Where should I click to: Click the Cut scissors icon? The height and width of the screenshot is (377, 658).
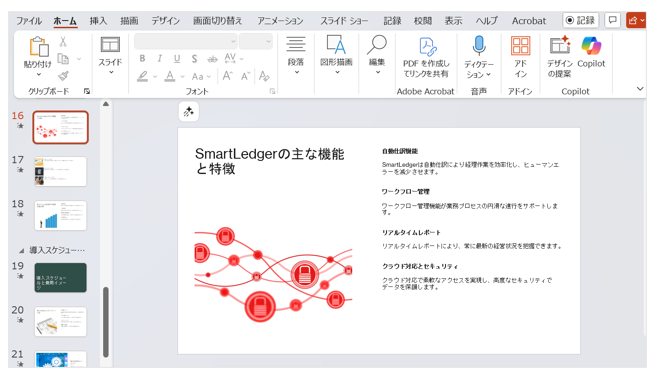pyautogui.click(x=63, y=42)
